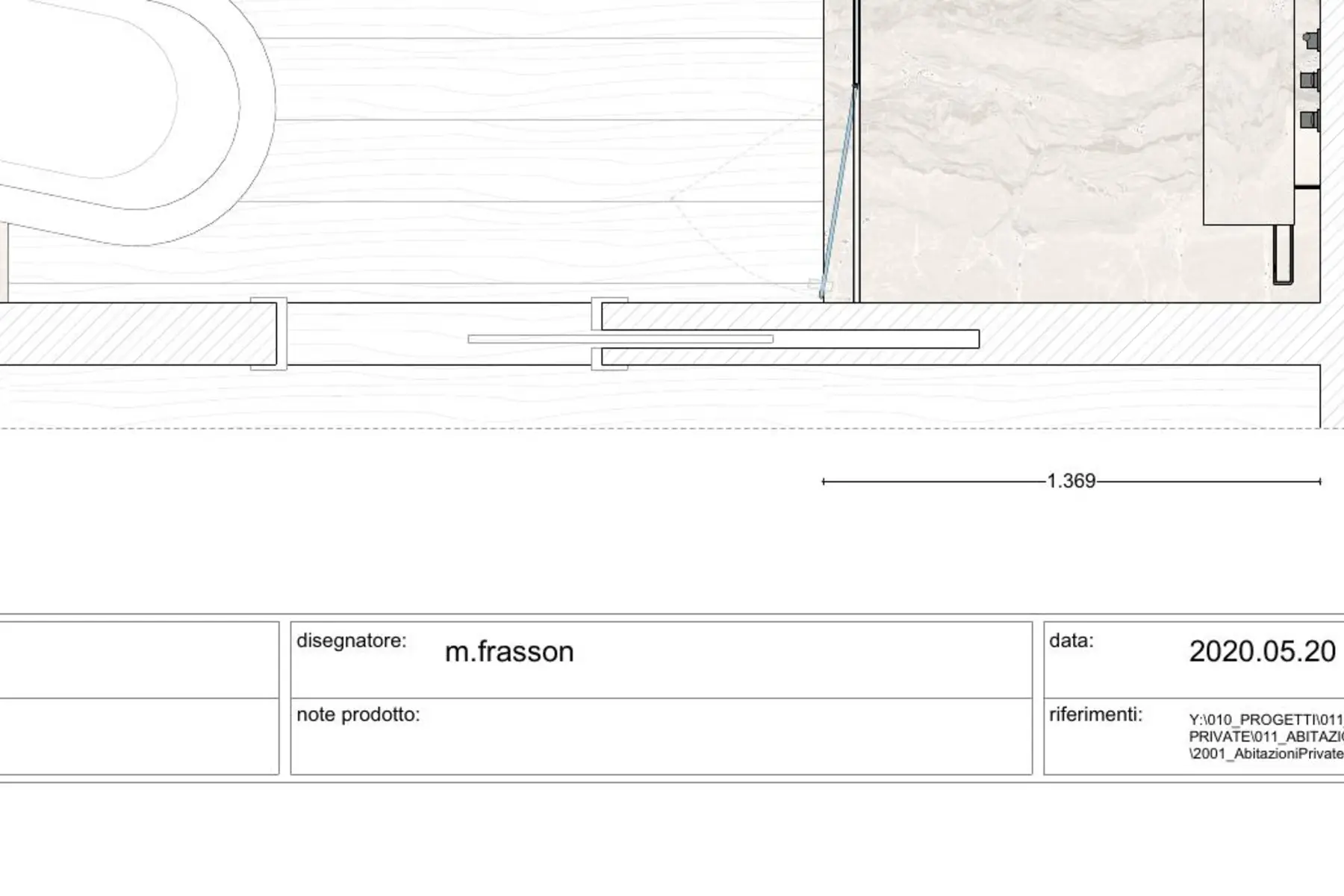Viewport: 1344px width, 896px height.
Task: Select the hatched wall section left
Action: (138, 334)
